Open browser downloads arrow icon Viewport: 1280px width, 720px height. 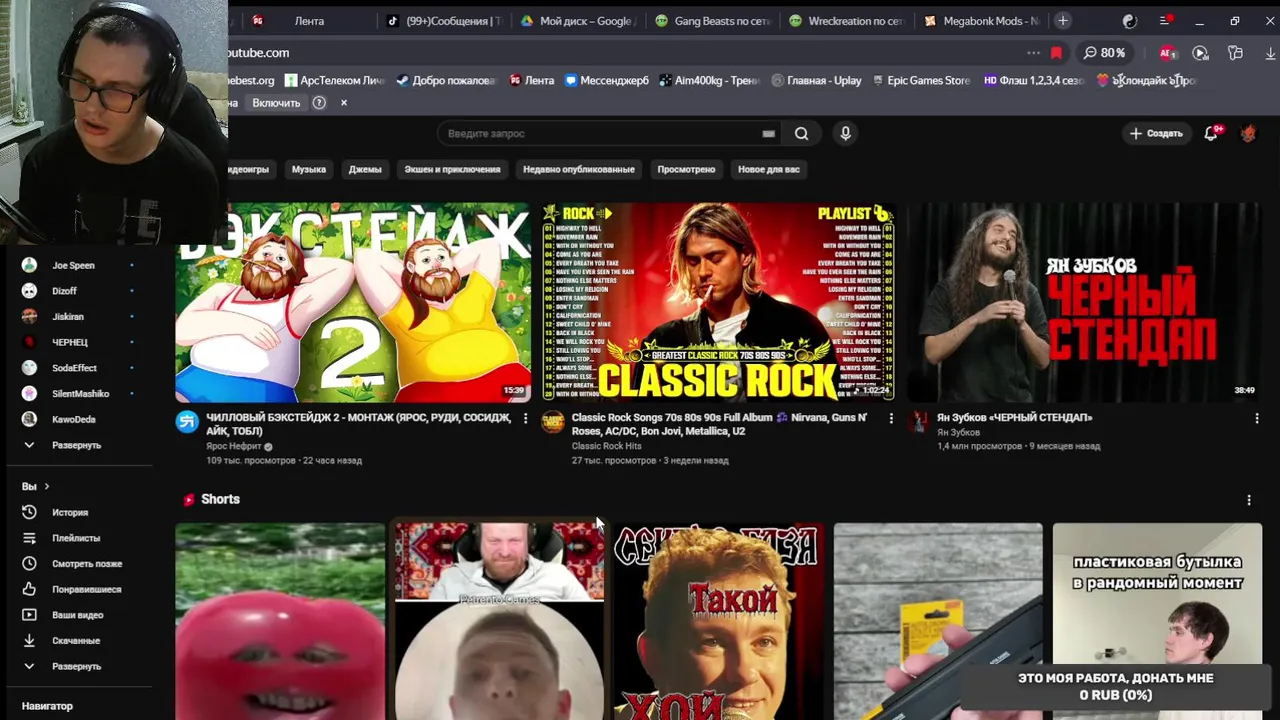point(1270,53)
